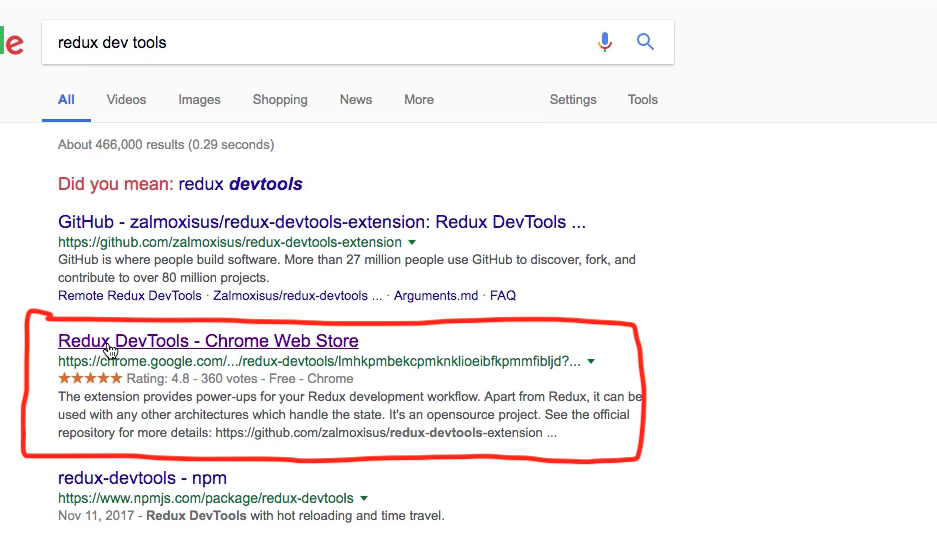This screenshot has height=550, width=937.
Task: Expand the More search menu
Action: pyautogui.click(x=419, y=100)
